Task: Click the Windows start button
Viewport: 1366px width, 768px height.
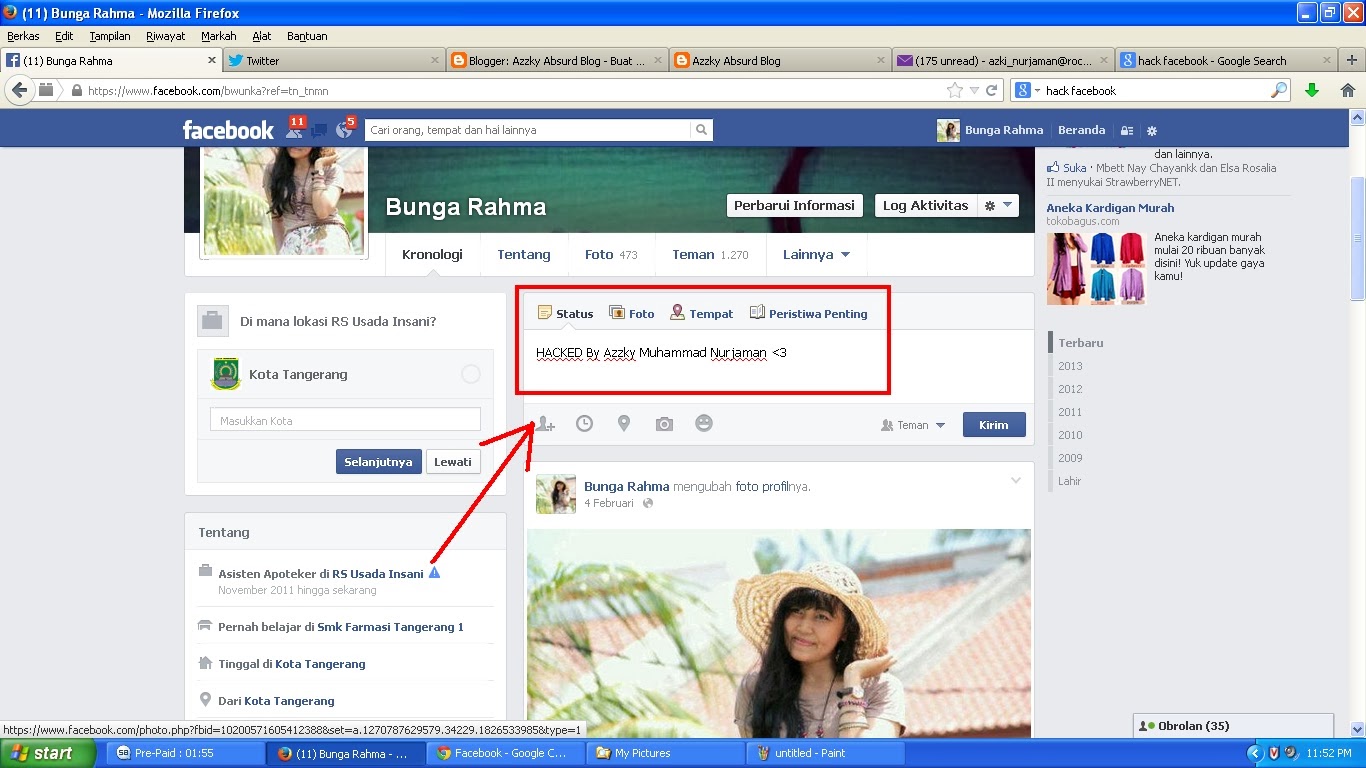Action: coord(48,753)
